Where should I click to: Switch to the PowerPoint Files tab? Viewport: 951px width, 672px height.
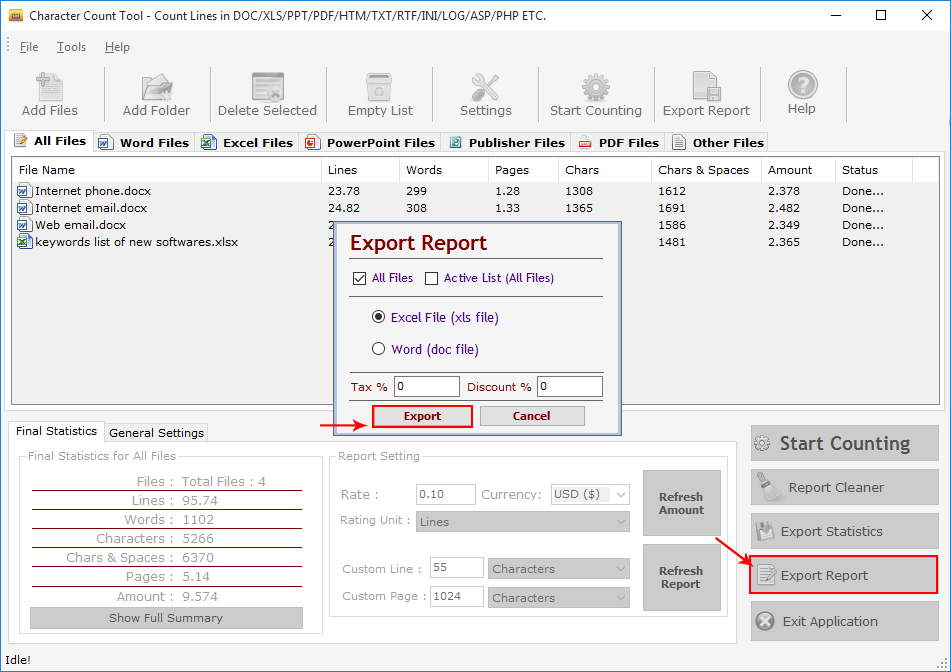point(371,143)
